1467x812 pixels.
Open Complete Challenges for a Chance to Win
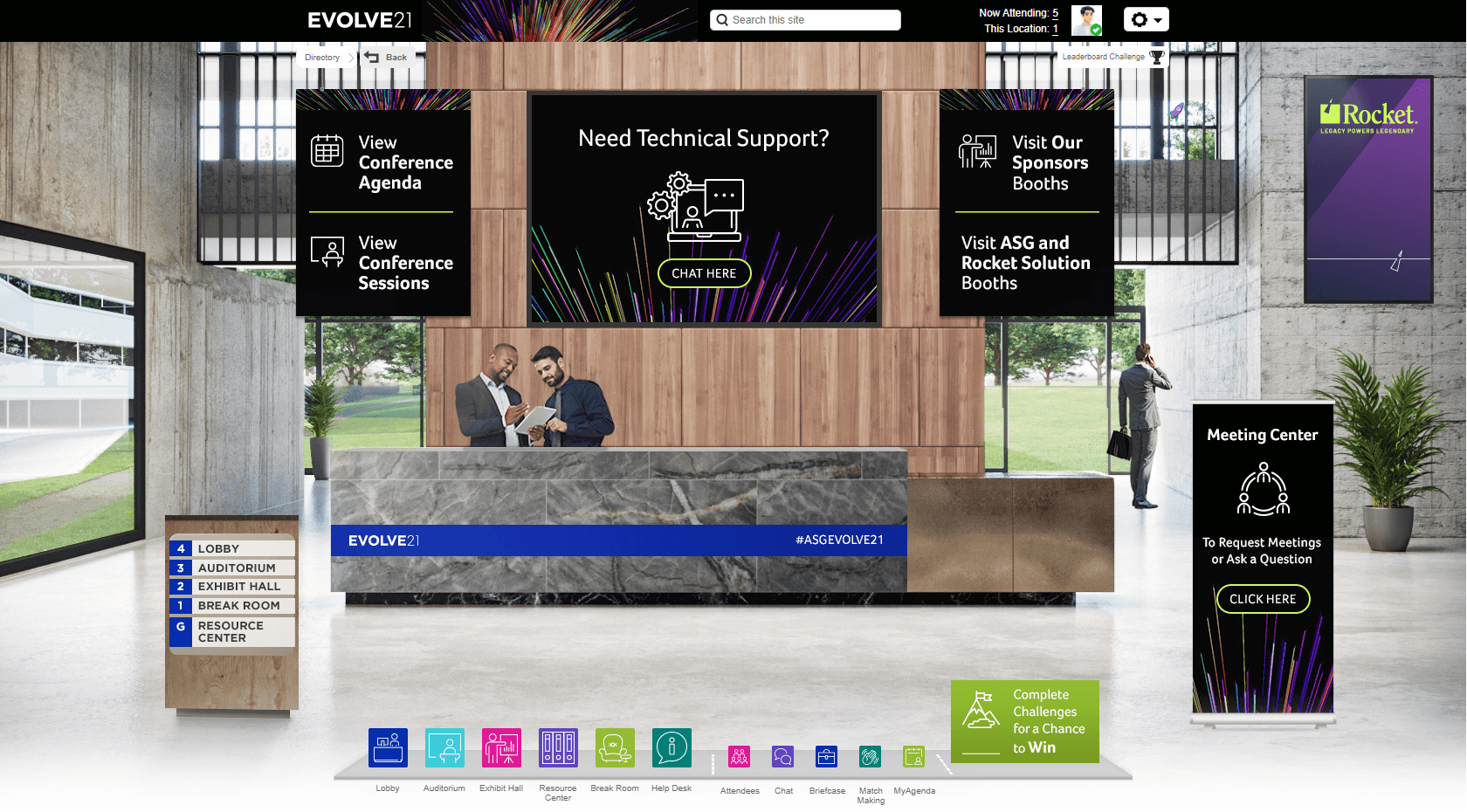(x=1025, y=721)
